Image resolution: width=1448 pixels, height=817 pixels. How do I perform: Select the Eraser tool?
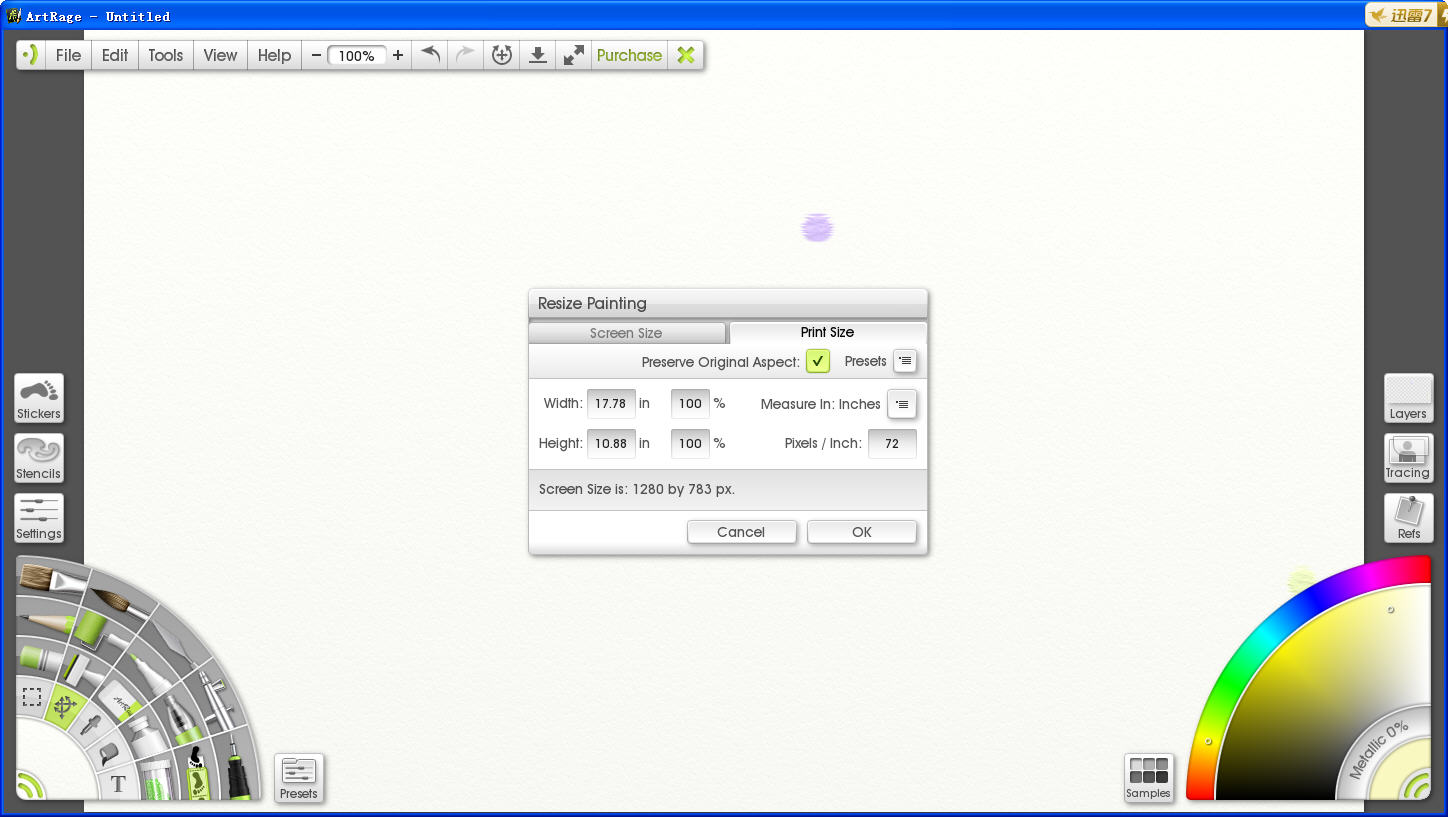[x=119, y=700]
